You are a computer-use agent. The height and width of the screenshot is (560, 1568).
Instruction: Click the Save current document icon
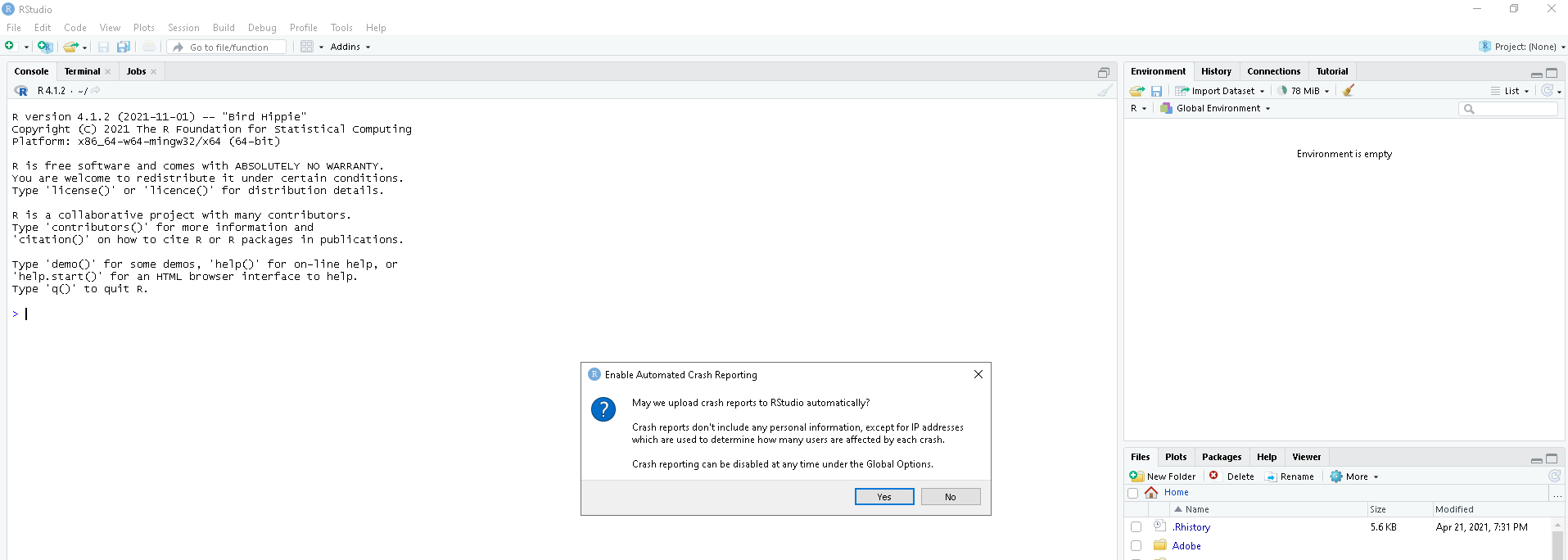click(x=103, y=47)
